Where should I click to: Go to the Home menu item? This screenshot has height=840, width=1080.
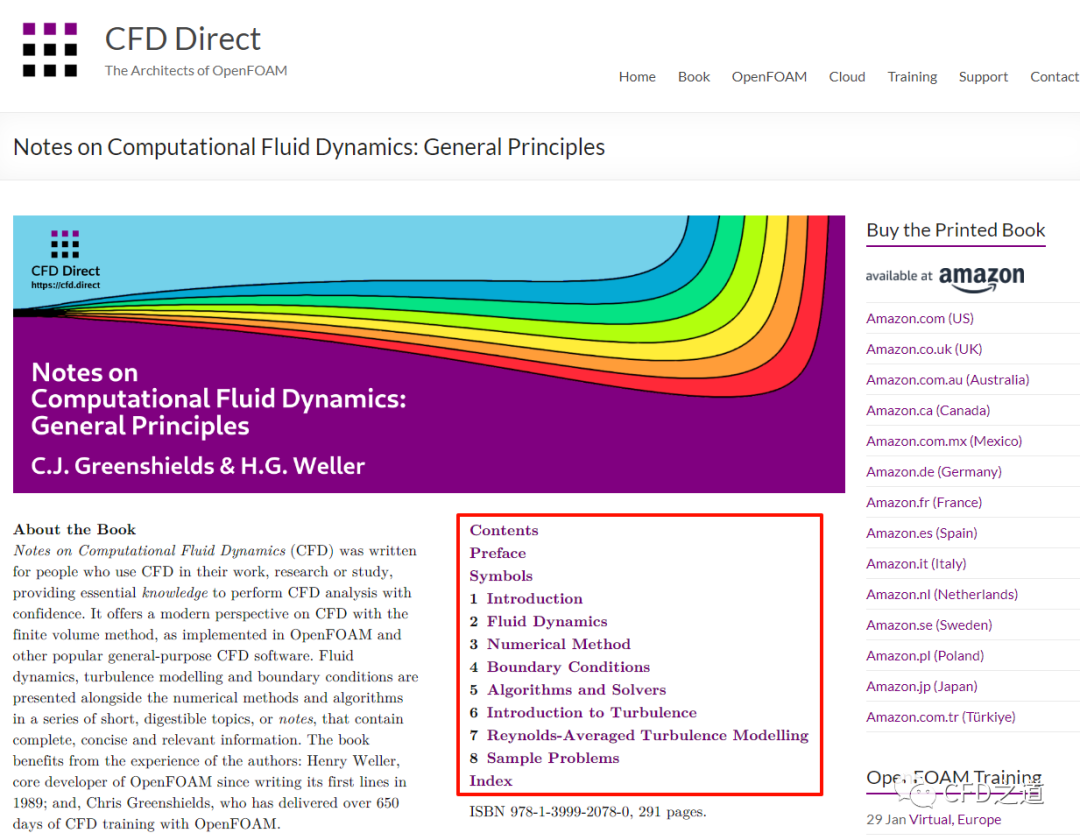(x=637, y=76)
